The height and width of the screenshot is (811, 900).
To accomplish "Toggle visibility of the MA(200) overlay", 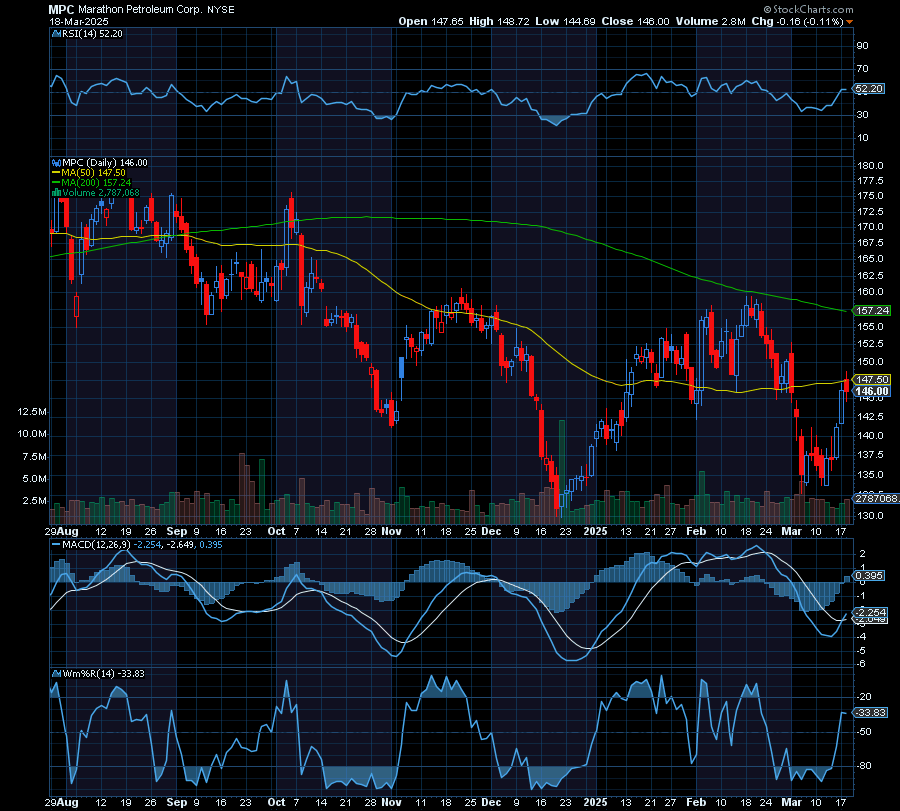I will click(x=54, y=181).
